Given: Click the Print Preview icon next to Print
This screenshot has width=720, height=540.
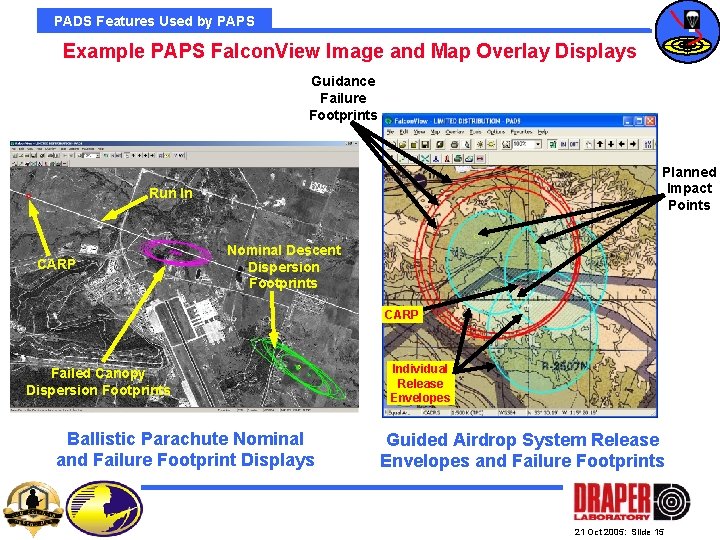Looking at the screenshot, I should coord(467,145).
